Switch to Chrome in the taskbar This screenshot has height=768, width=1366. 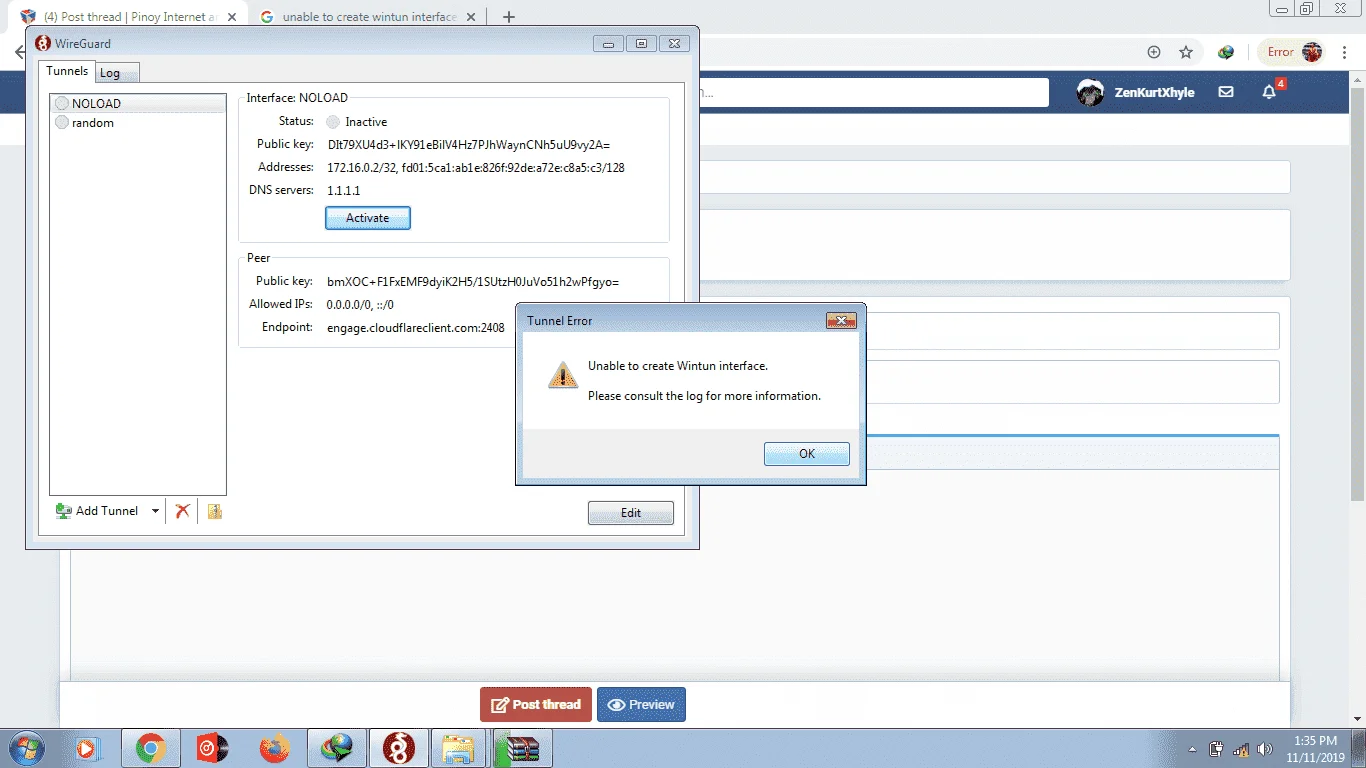pos(150,748)
